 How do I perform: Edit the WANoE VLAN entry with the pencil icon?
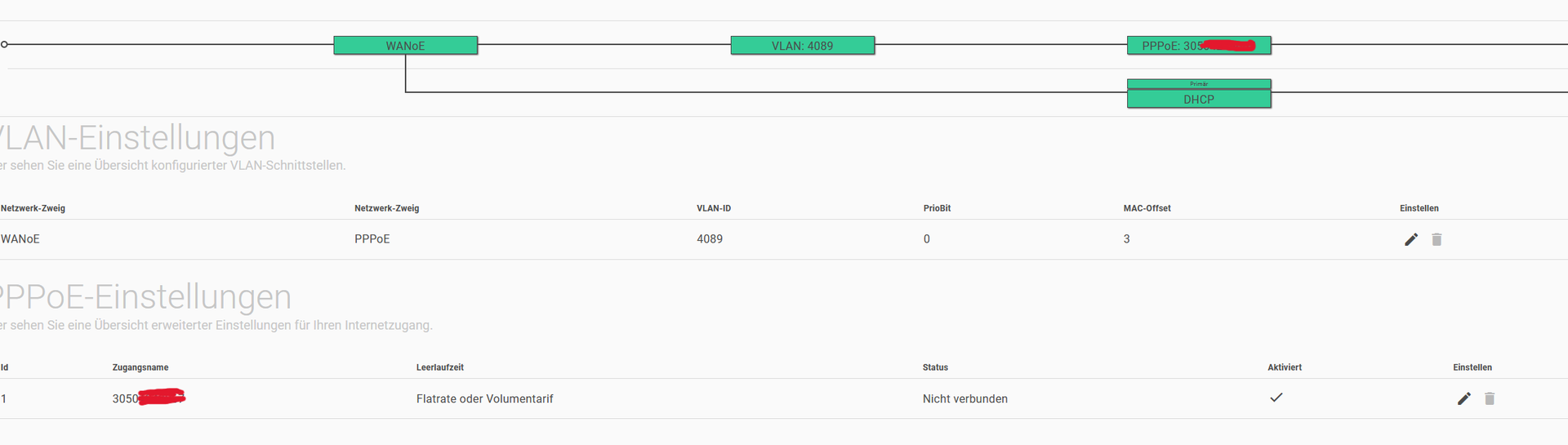point(1411,239)
